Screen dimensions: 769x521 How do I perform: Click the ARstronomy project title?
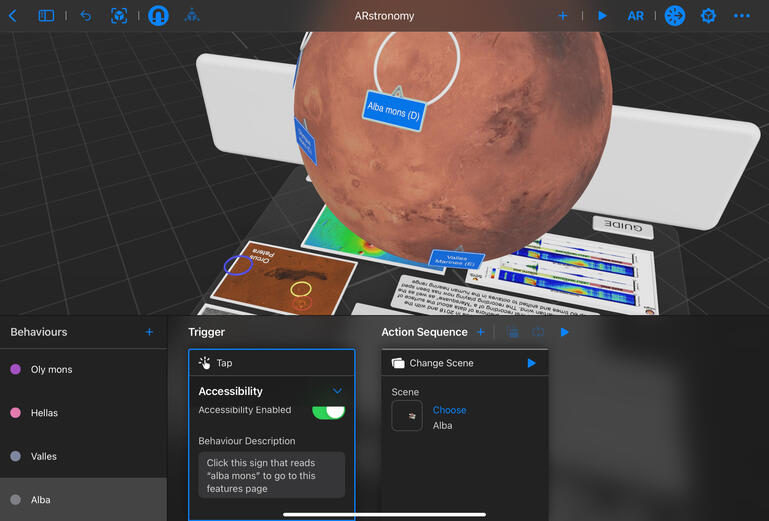[384, 16]
